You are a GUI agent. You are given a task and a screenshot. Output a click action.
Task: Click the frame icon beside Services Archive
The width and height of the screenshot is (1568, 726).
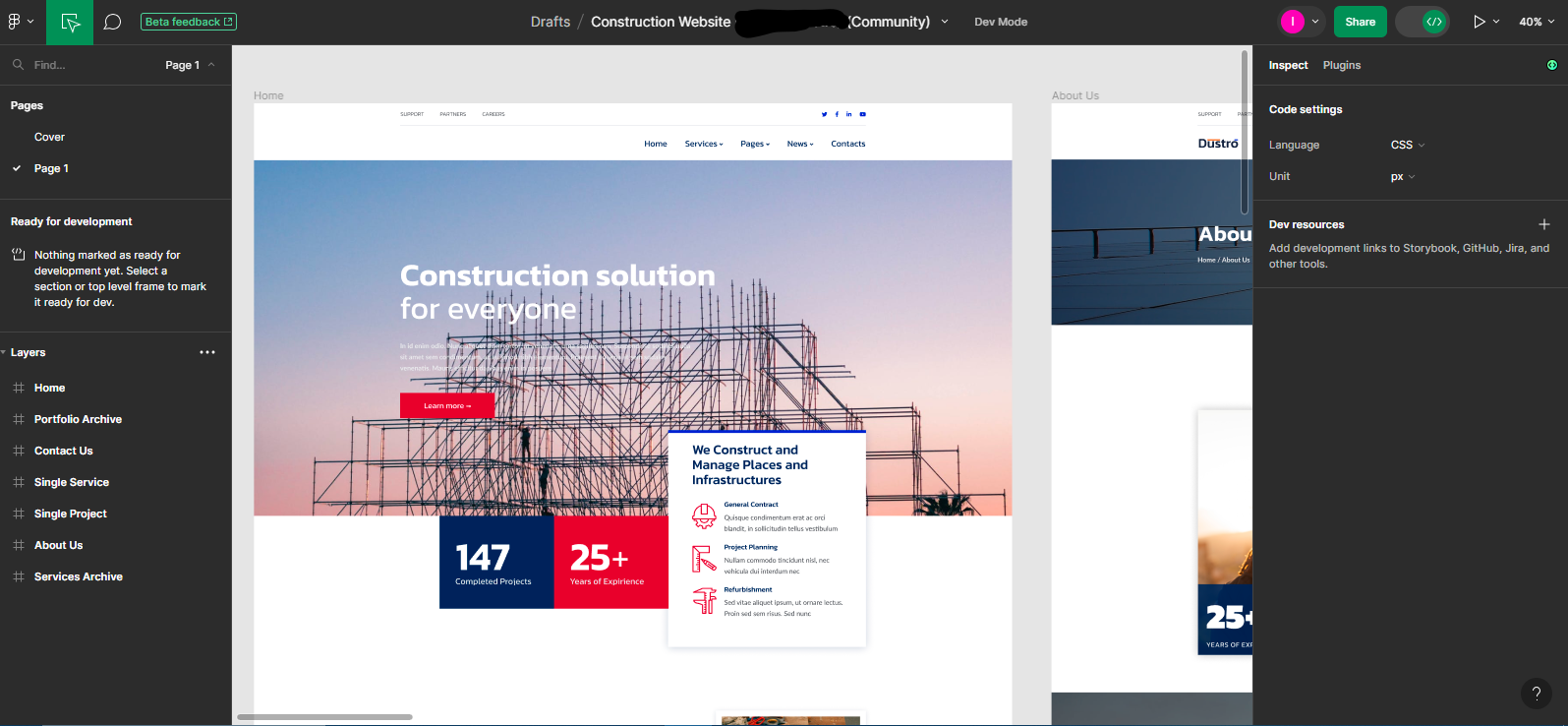[x=18, y=576]
